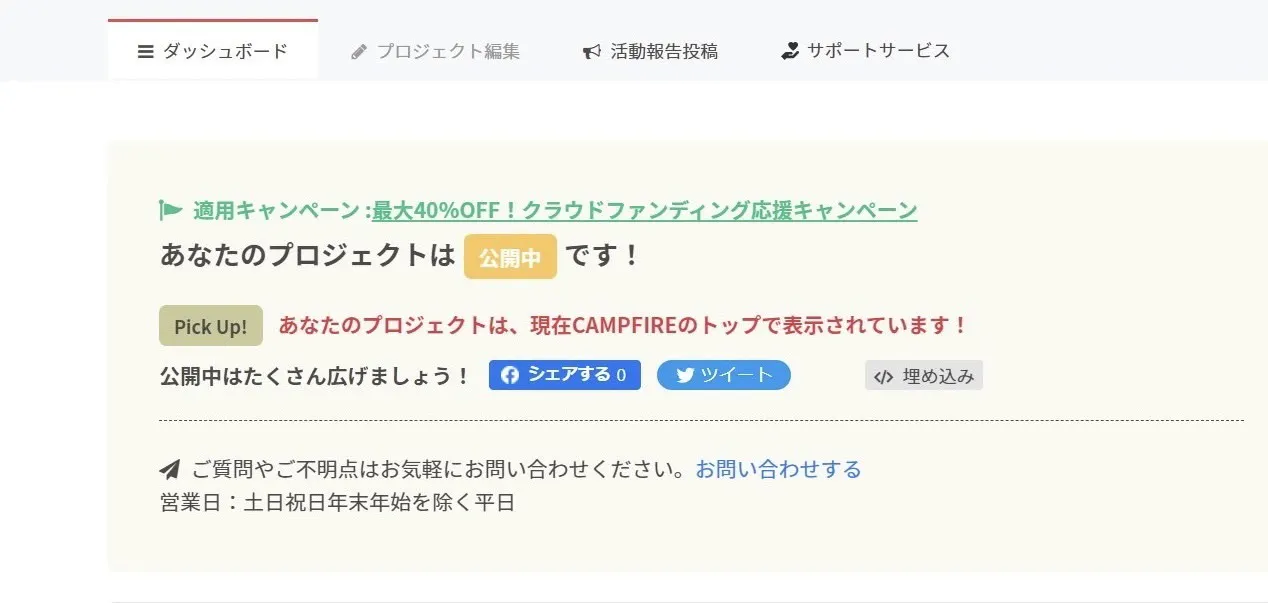Go to the 活動報告投稿 tab
This screenshot has width=1268, height=603.
click(x=664, y=51)
